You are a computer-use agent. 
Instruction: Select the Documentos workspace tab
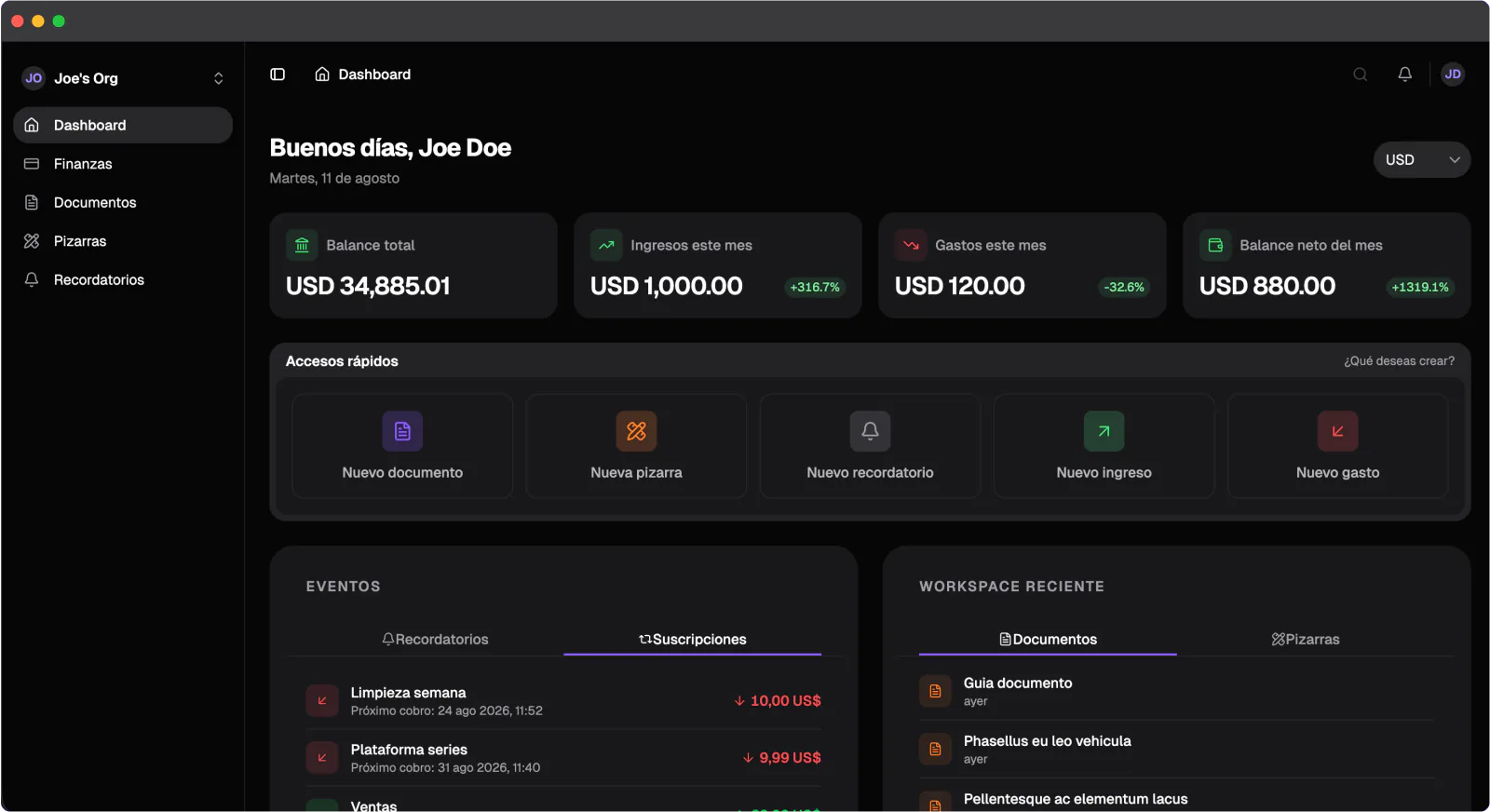1048,639
